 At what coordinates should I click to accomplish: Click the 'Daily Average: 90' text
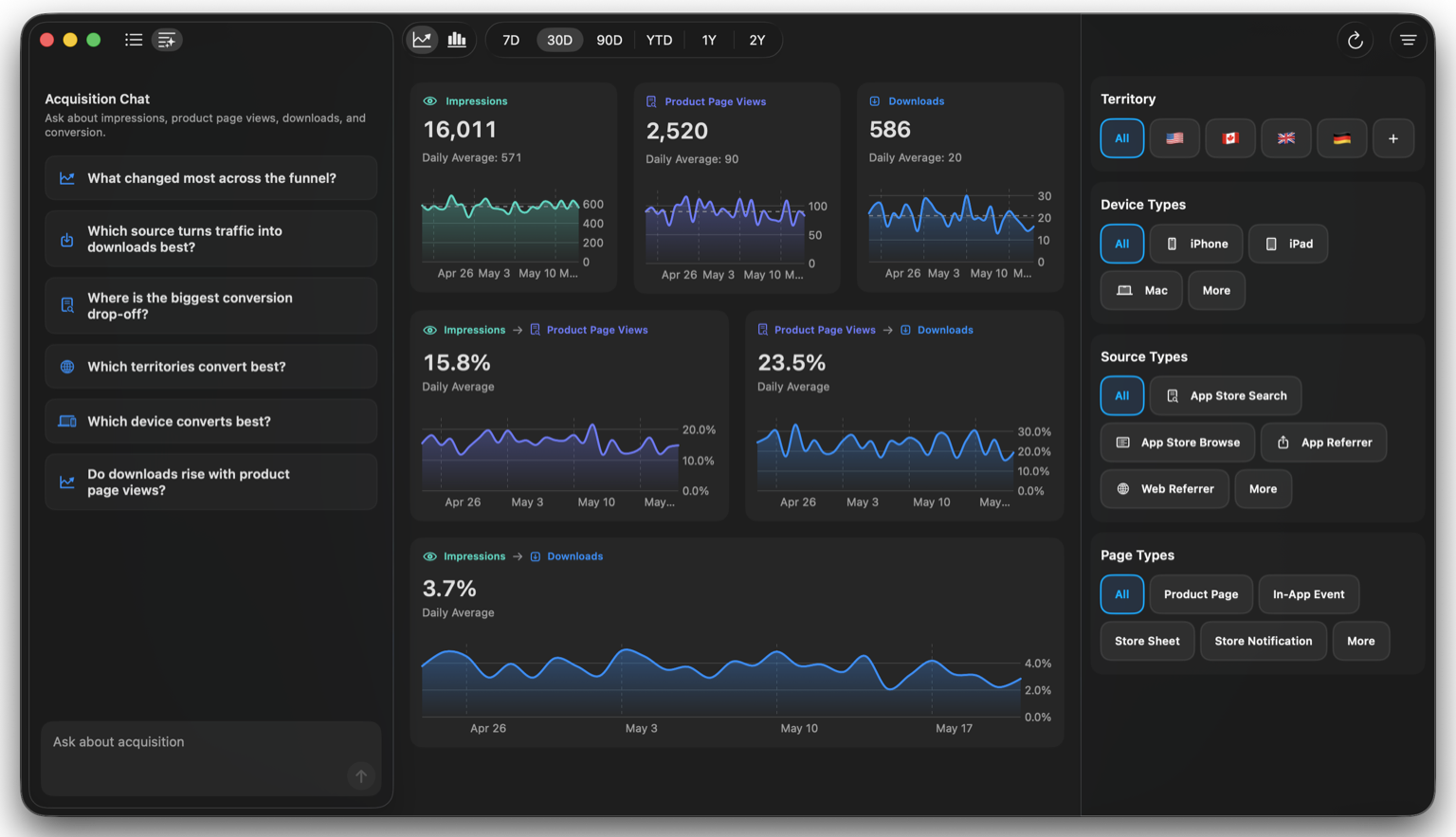pyautogui.click(x=692, y=159)
